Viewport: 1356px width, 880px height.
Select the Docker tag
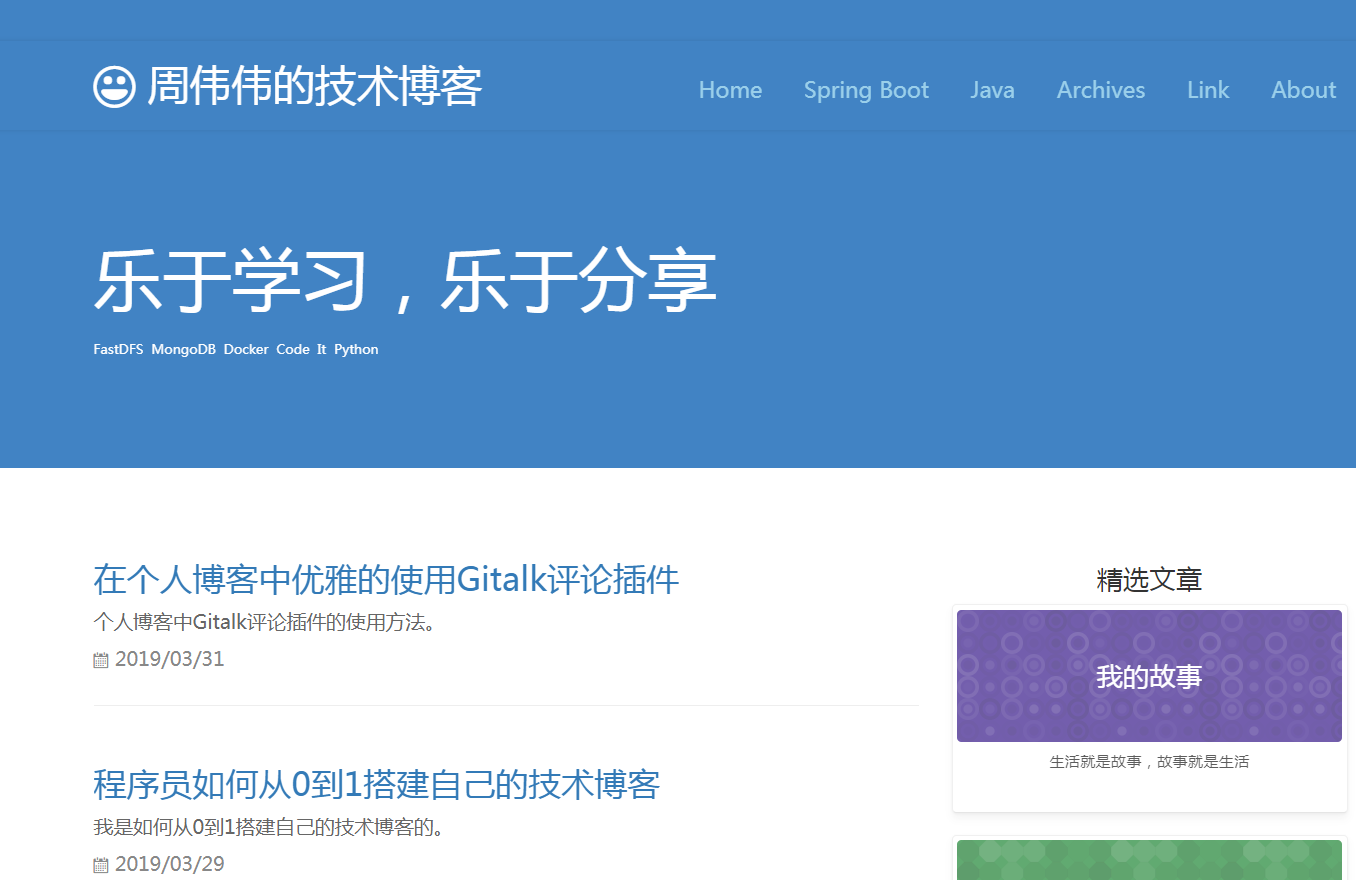click(x=246, y=349)
